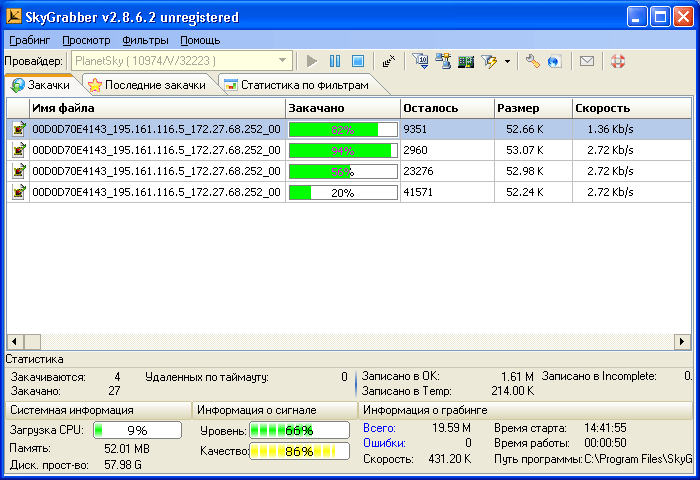Click the 94% download progress bar

343,150
